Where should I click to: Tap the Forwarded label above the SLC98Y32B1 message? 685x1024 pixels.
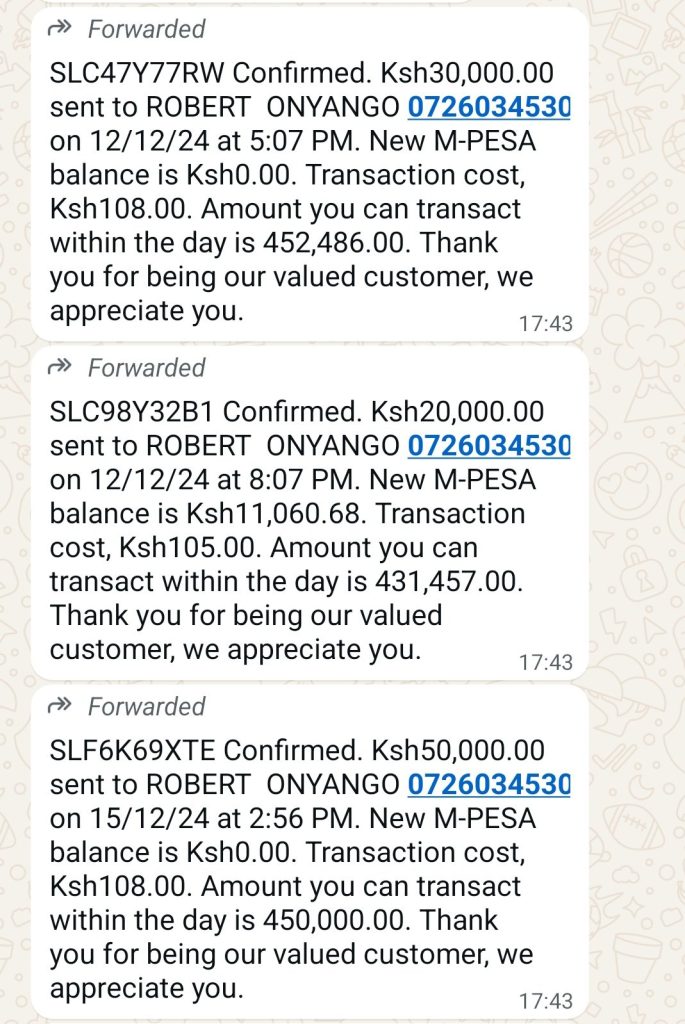tap(146, 368)
